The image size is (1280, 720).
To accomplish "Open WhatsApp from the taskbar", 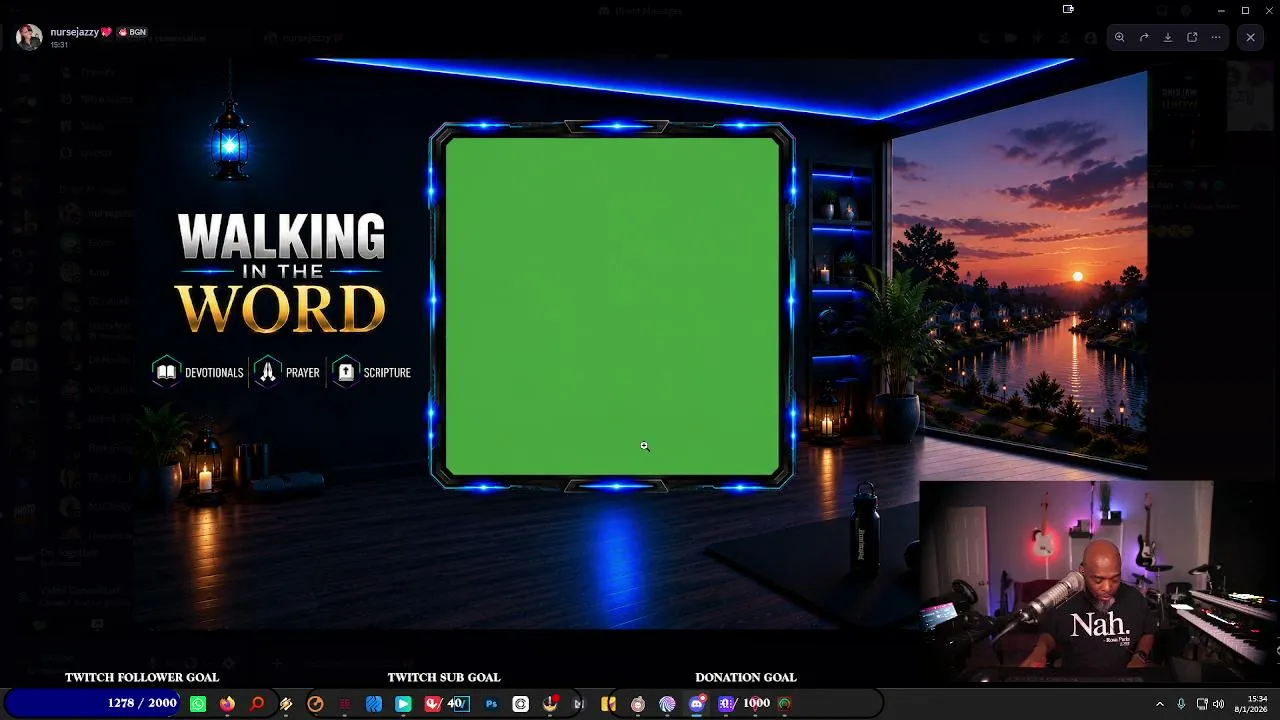I will tap(198, 704).
